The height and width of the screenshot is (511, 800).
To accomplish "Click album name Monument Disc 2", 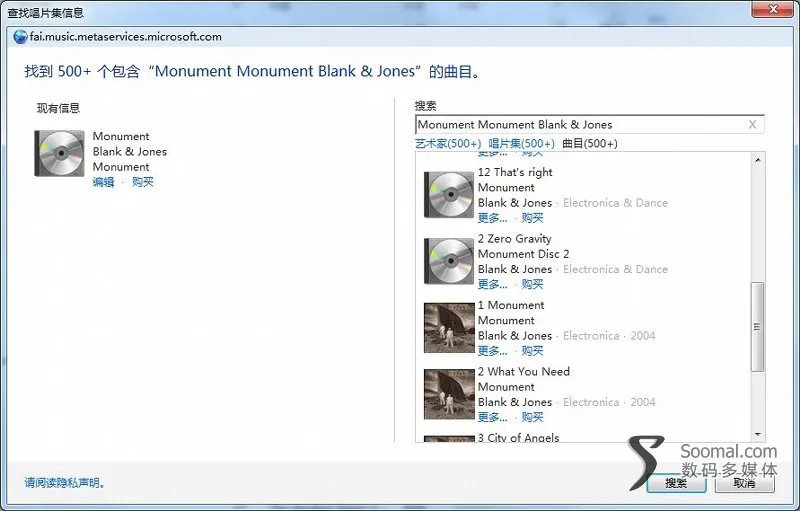I will 523,254.
